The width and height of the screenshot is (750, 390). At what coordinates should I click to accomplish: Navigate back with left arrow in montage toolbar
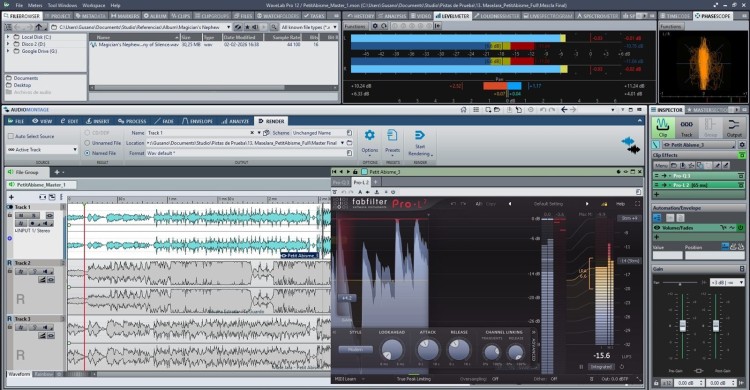[564, 110]
